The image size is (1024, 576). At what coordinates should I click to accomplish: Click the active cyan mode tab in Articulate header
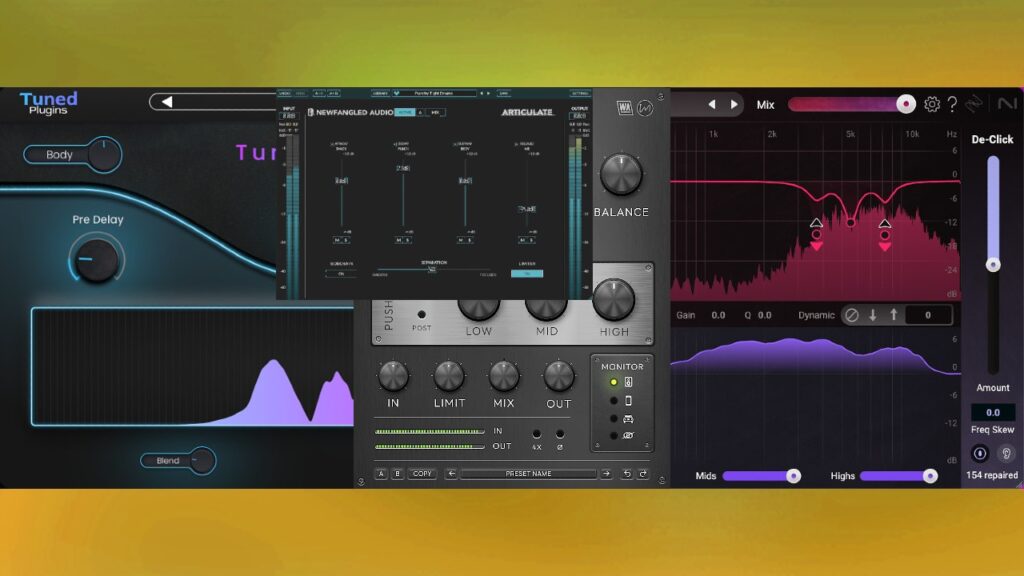click(405, 112)
